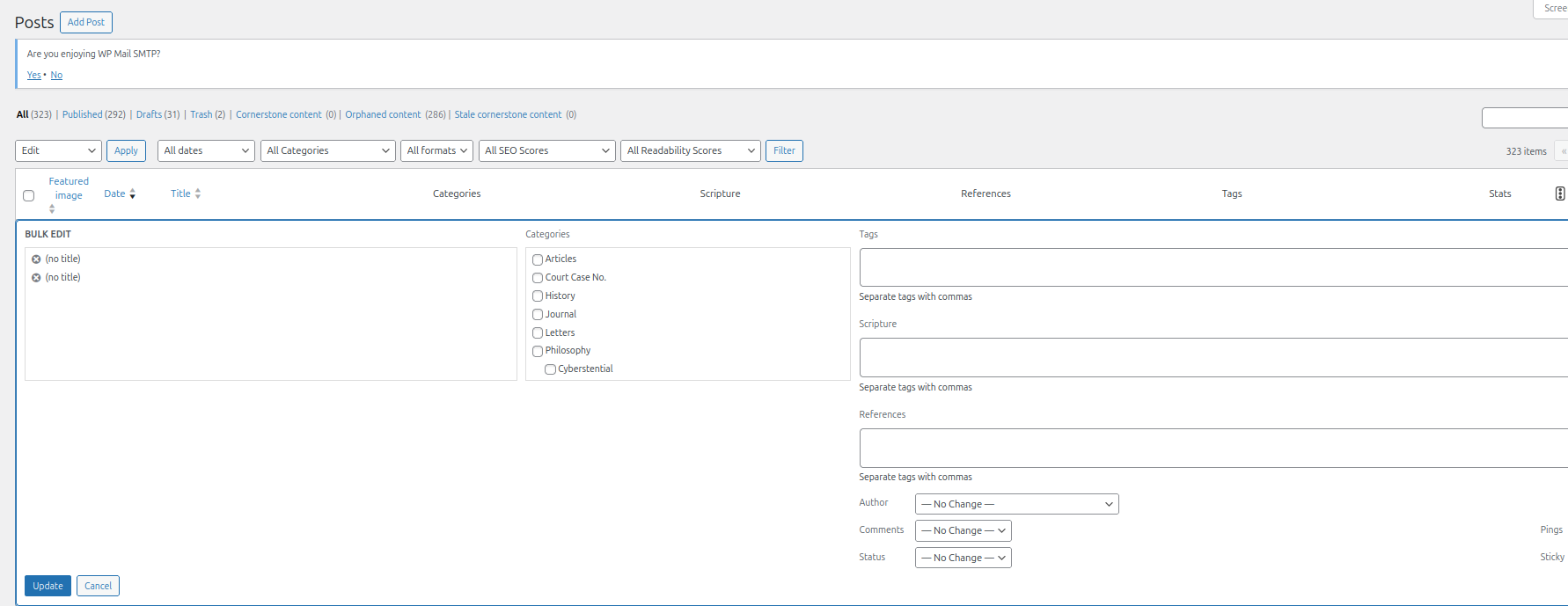Open the Status No Change dropdown
This screenshot has width=1568, height=606.
pyautogui.click(x=963, y=558)
